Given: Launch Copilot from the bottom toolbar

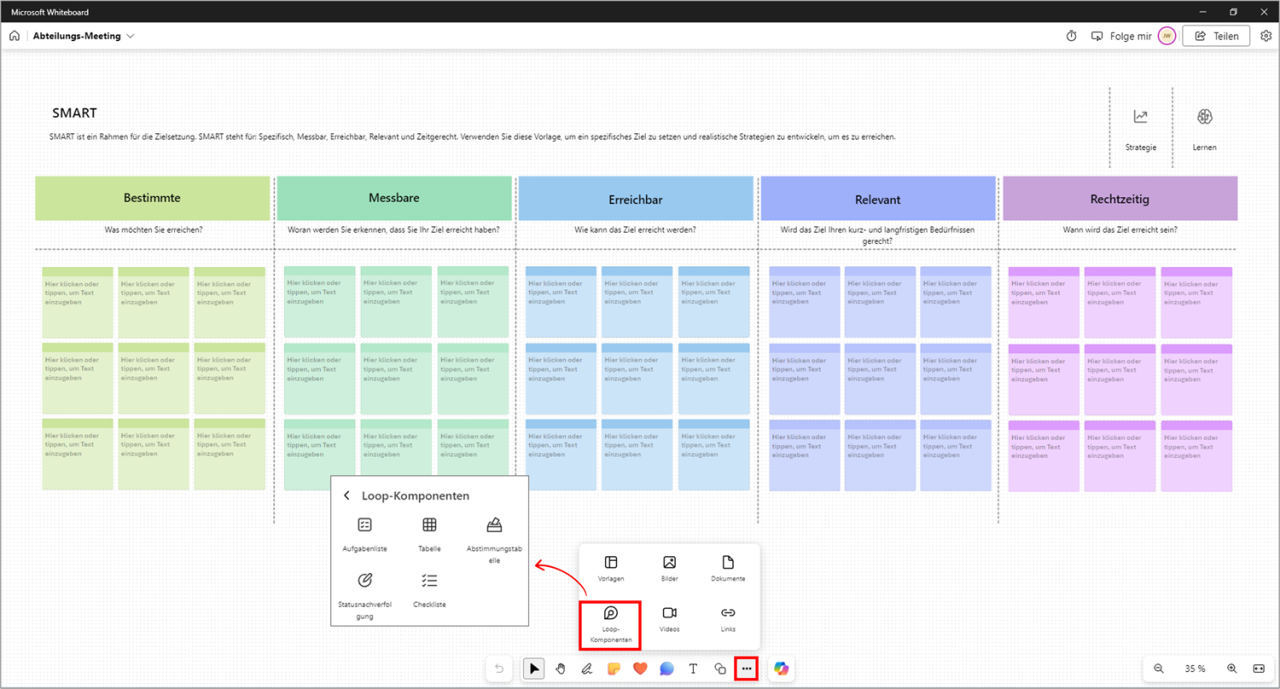Looking at the screenshot, I should pos(781,669).
